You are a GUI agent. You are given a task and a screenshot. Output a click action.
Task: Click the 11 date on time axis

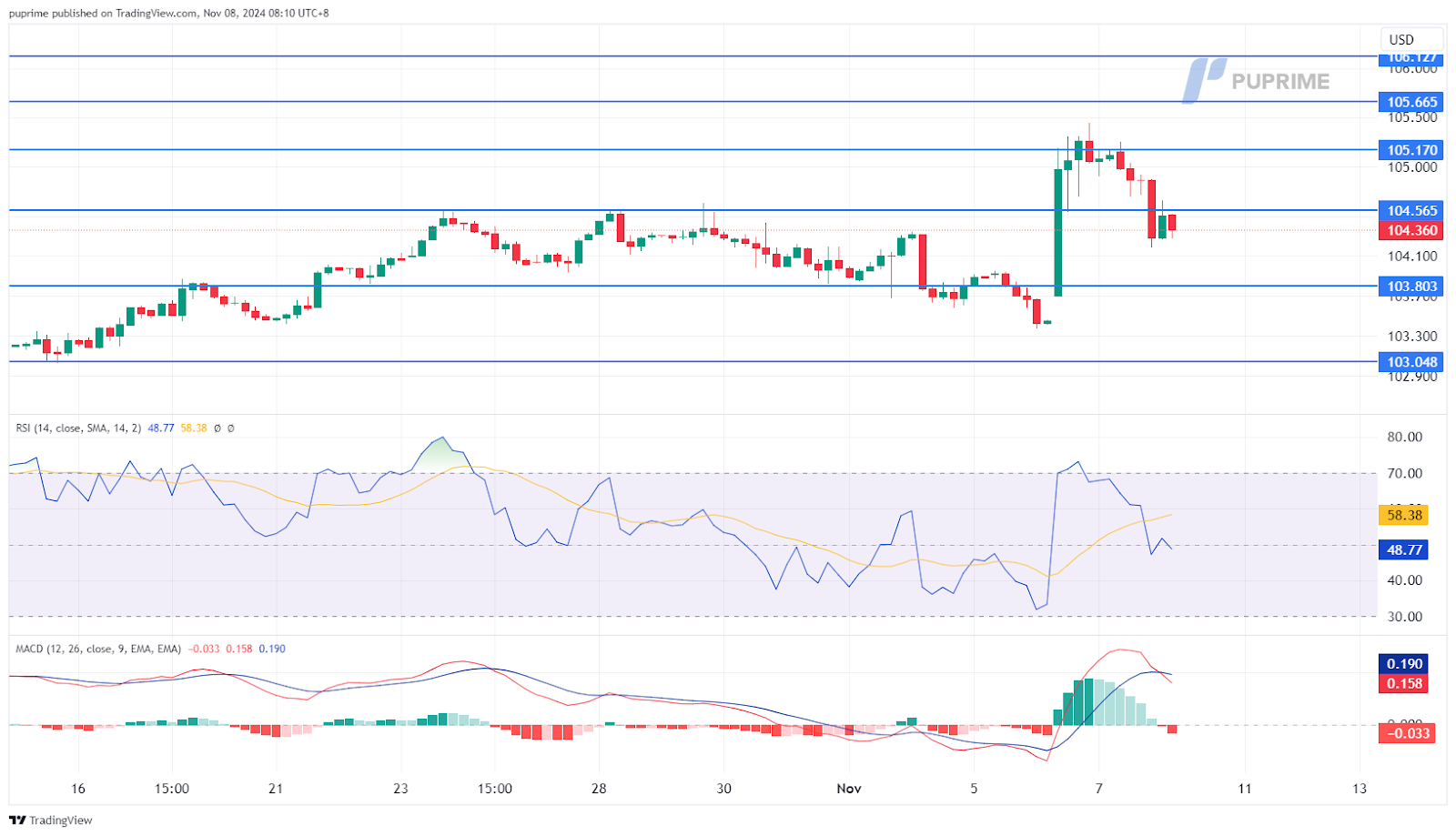point(1244,789)
